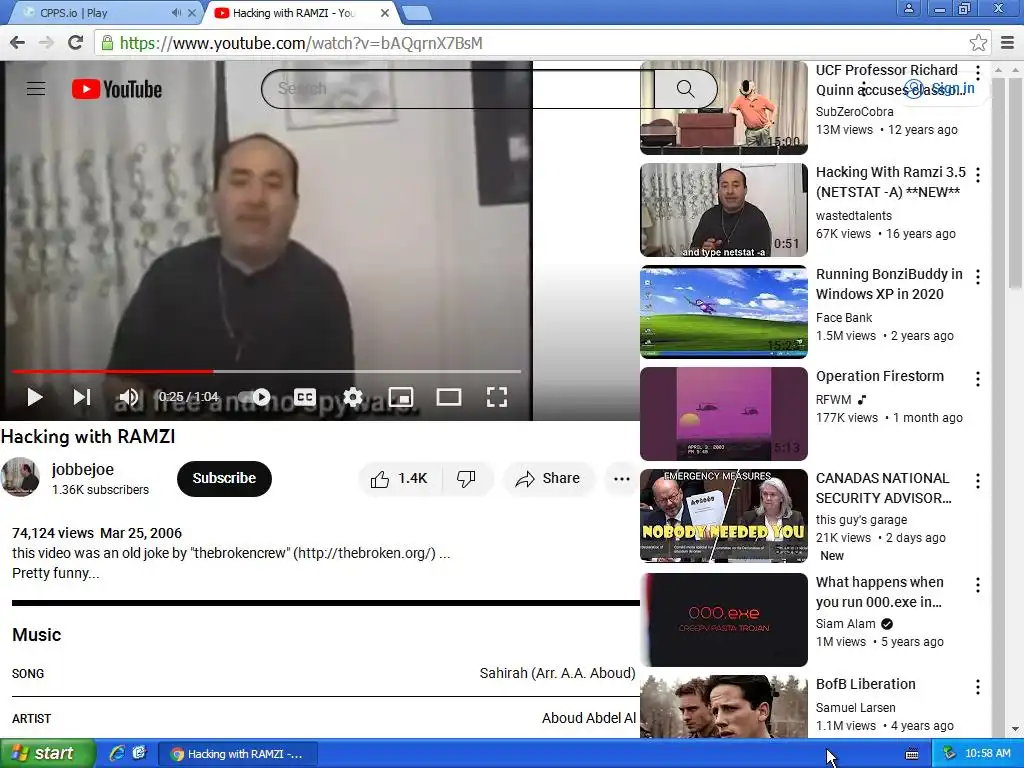1024x768 pixels.
Task: Toggle the autoplay switch in player
Action: [x=255, y=397]
